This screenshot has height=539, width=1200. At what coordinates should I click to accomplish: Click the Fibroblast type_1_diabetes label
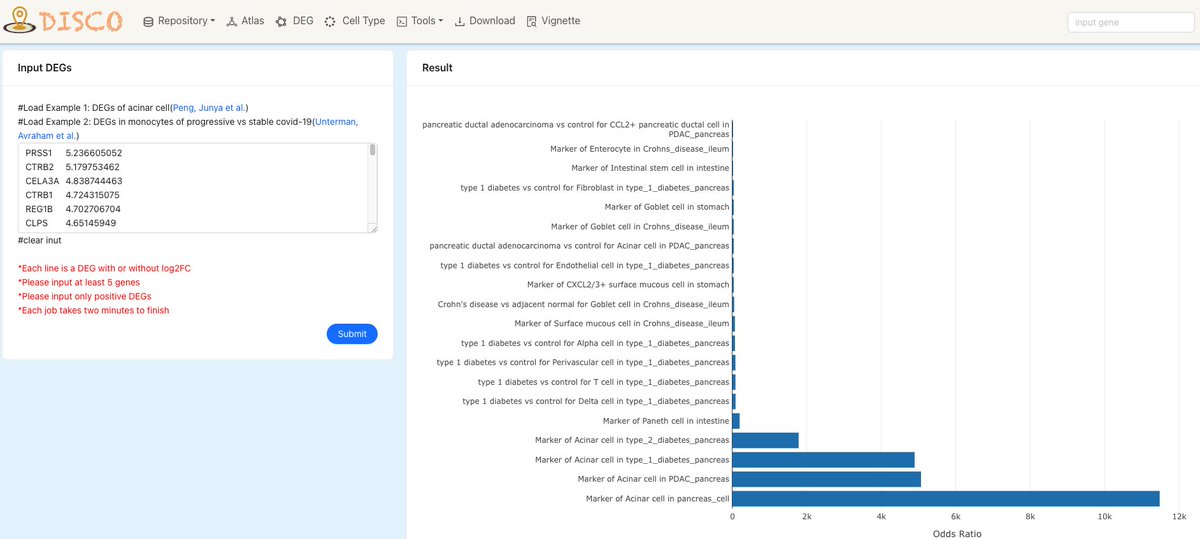pos(595,188)
